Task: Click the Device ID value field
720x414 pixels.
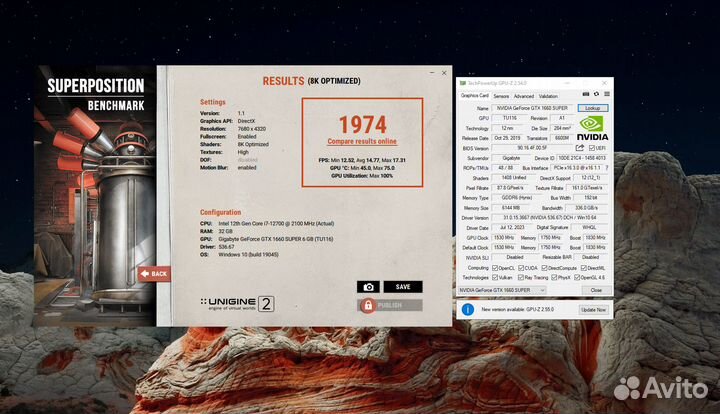Action: [x=582, y=158]
